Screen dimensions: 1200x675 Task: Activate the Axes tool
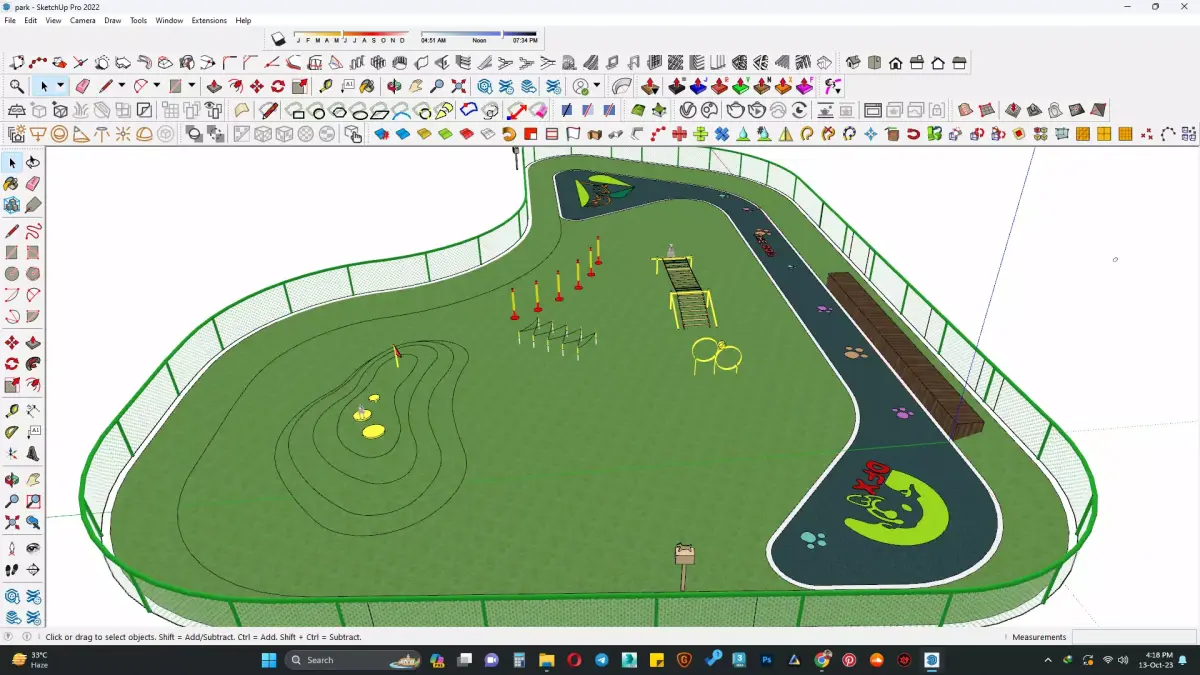(12, 454)
